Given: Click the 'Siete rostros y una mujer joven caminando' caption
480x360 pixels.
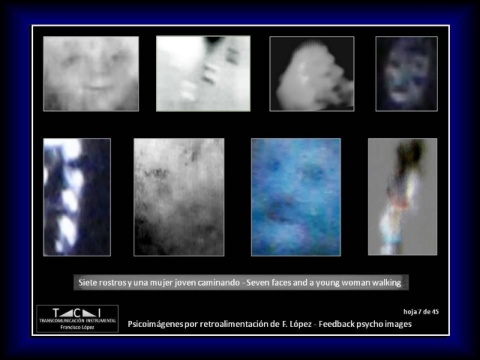Looking at the screenshot, I should [159, 283].
